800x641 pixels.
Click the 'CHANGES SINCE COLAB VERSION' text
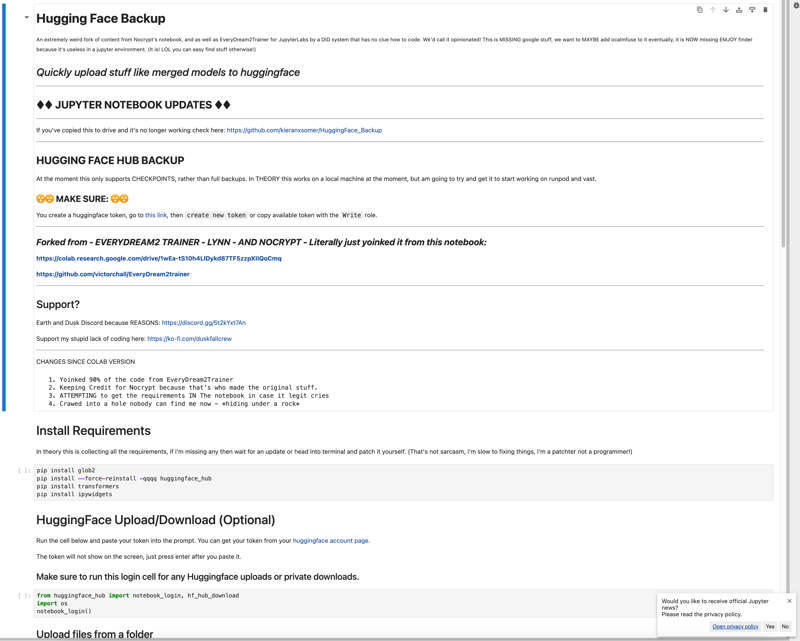click(86, 362)
